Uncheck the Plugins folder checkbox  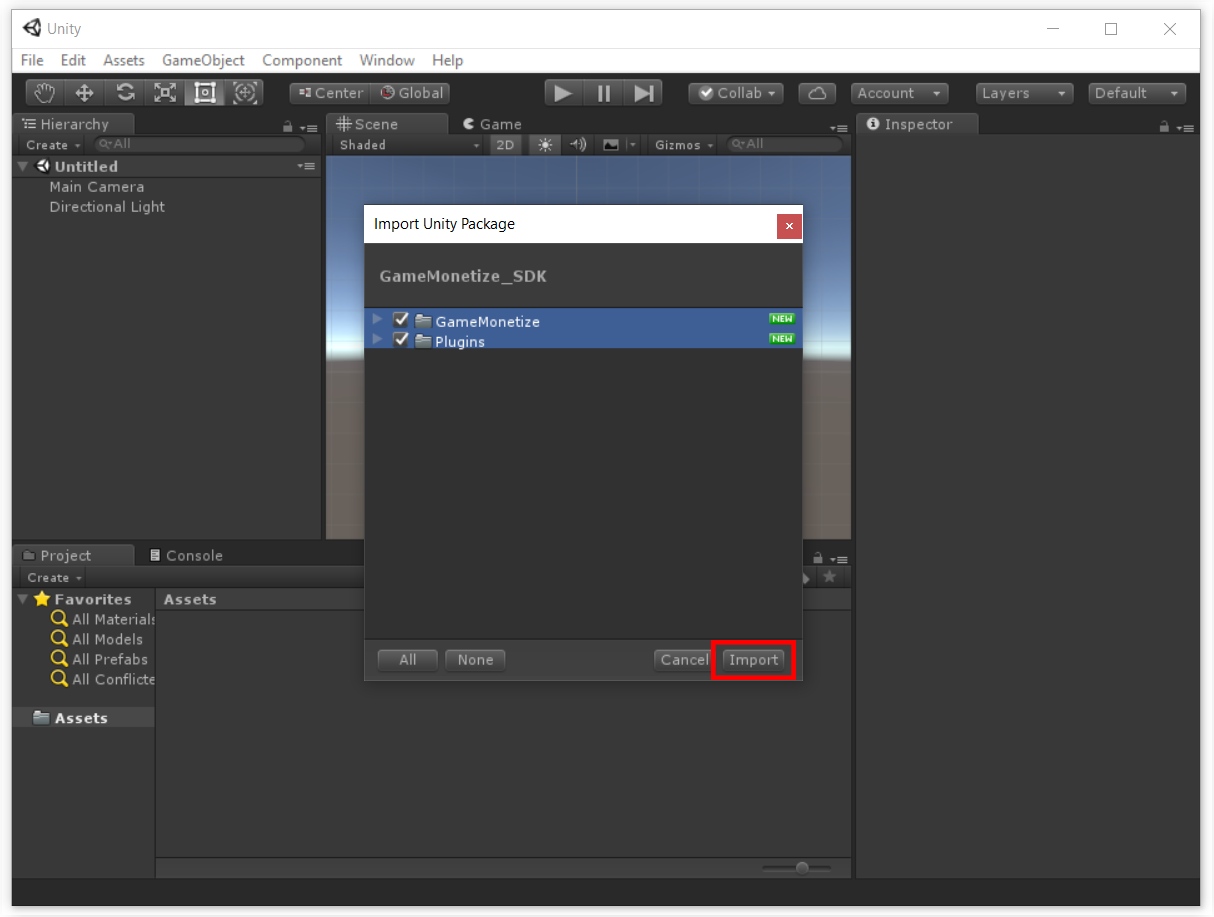[x=401, y=340]
